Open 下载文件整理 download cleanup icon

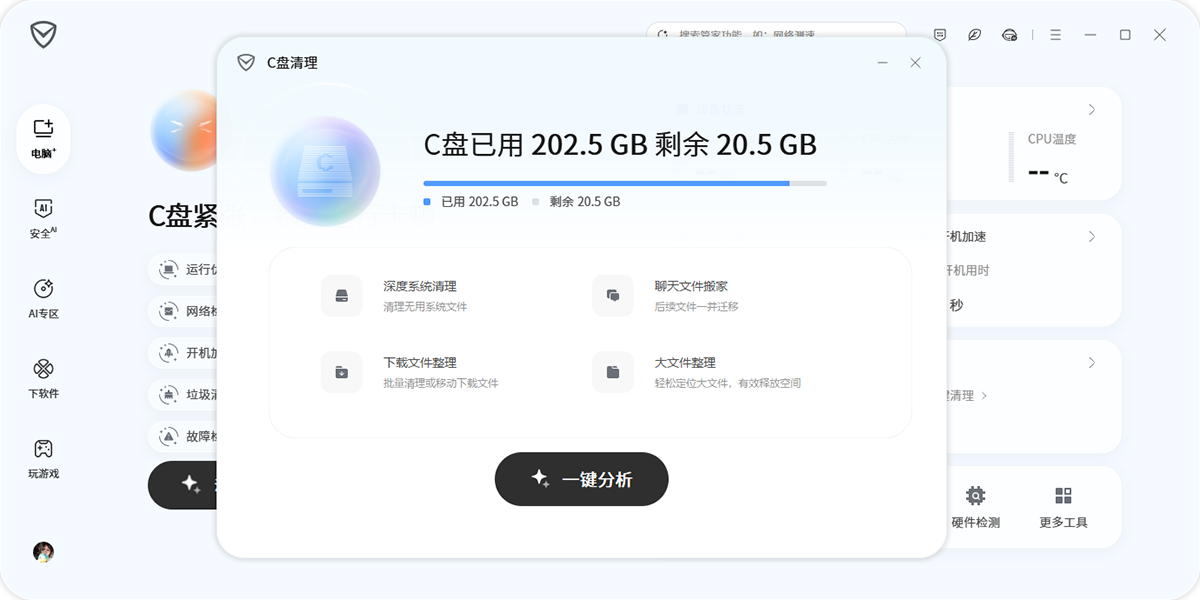[341, 371]
